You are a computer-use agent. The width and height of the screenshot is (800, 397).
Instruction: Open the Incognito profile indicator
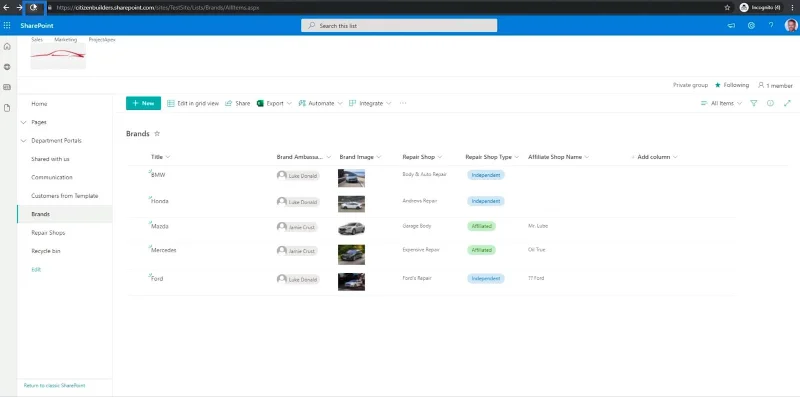click(x=760, y=8)
